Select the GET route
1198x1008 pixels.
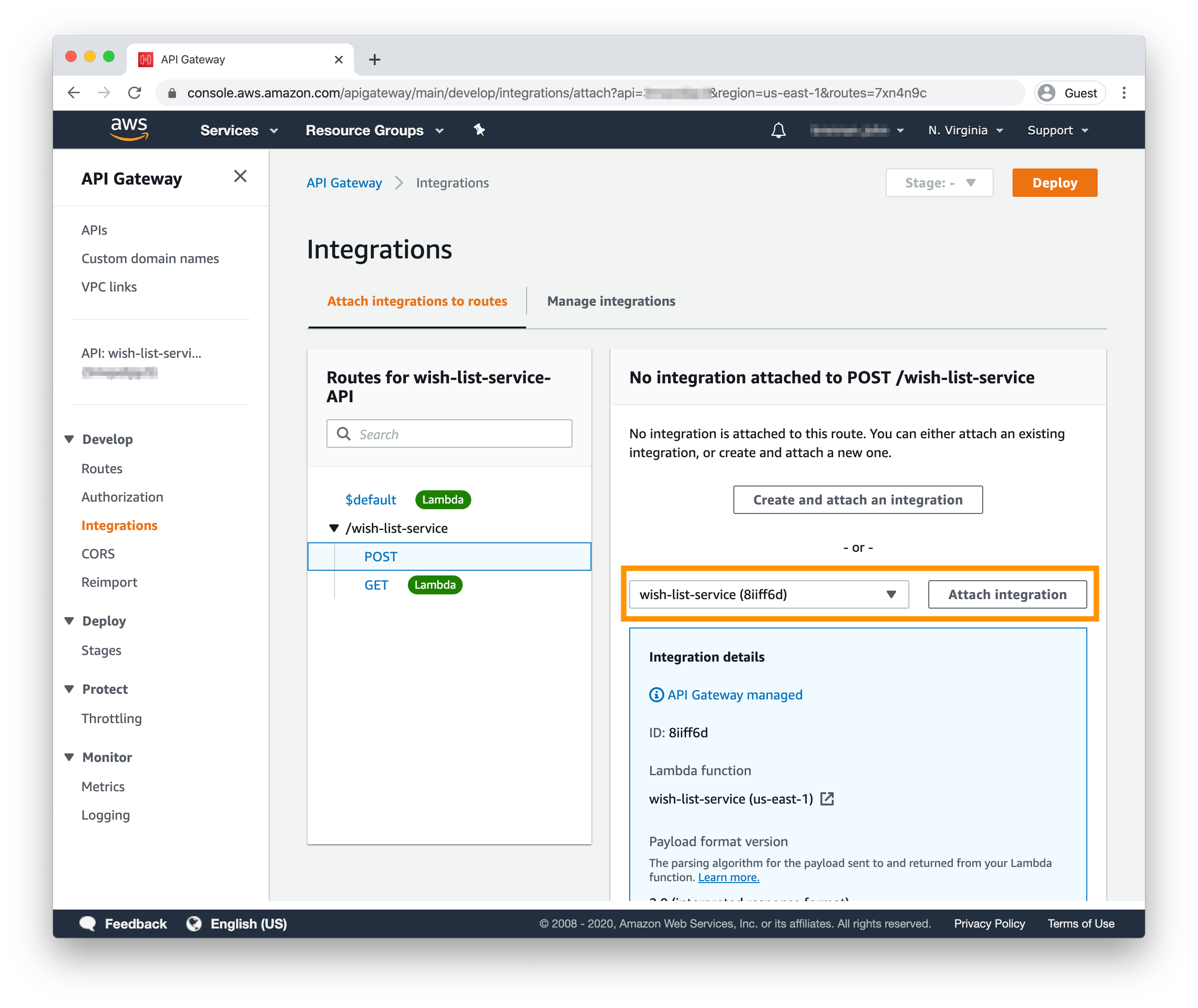(x=376, y=585)
